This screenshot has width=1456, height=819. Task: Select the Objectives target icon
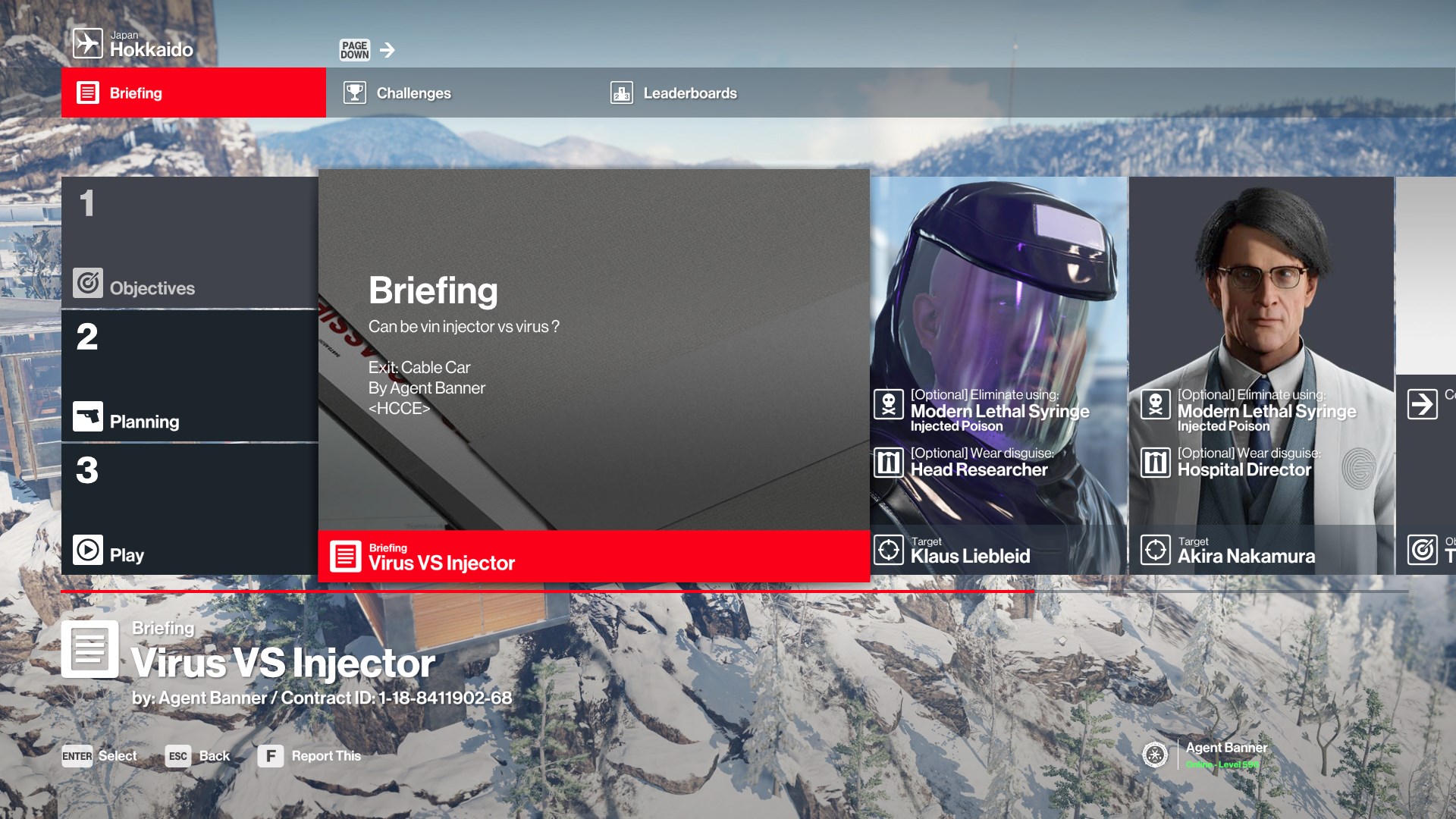click(x=88, y=284)
